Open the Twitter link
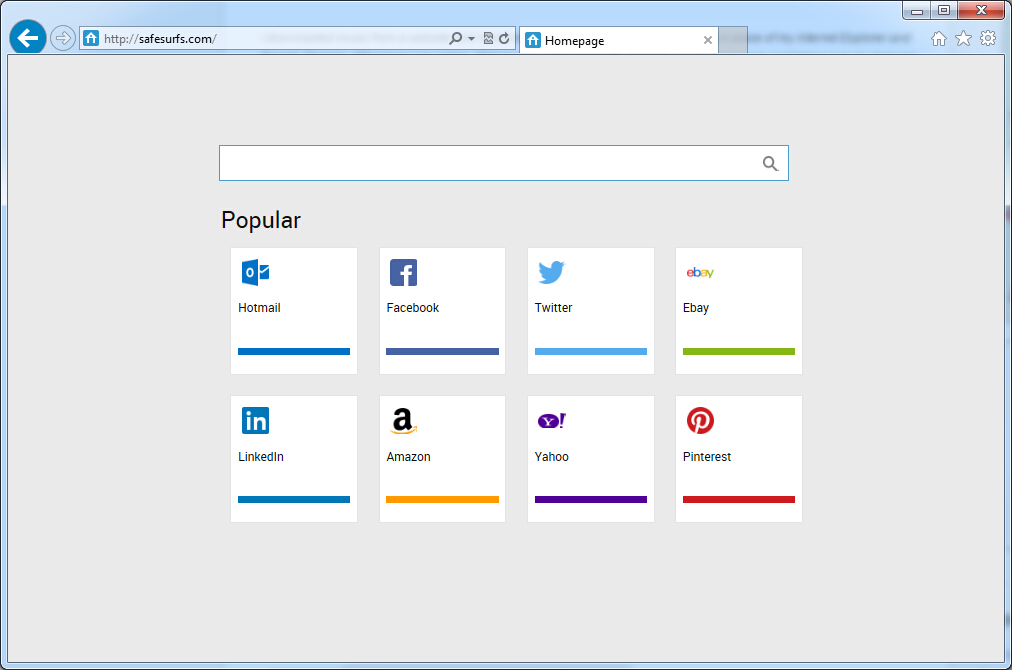The image size is (1012, 670). (x=553, y=308)
